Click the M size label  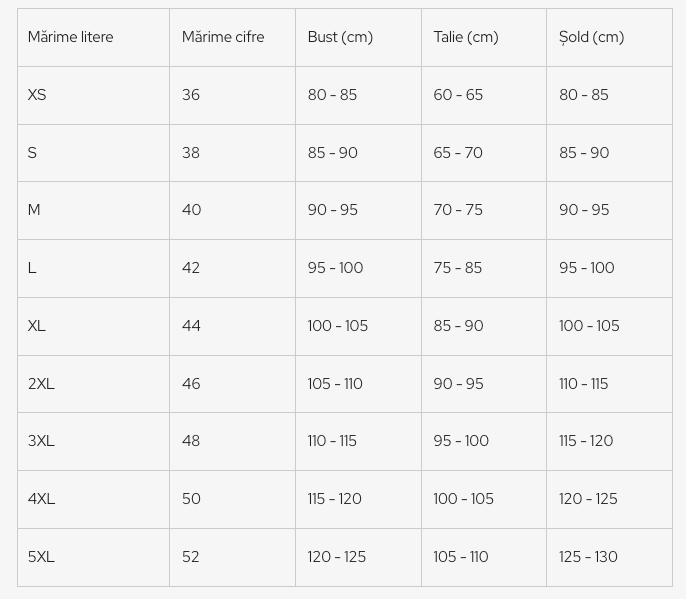point(34,210)
